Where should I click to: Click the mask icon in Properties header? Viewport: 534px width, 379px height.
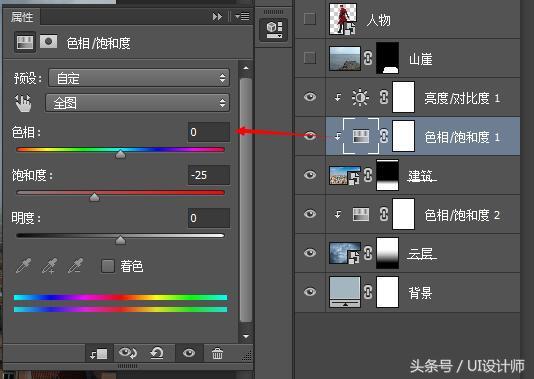click(x=49, y=42)
